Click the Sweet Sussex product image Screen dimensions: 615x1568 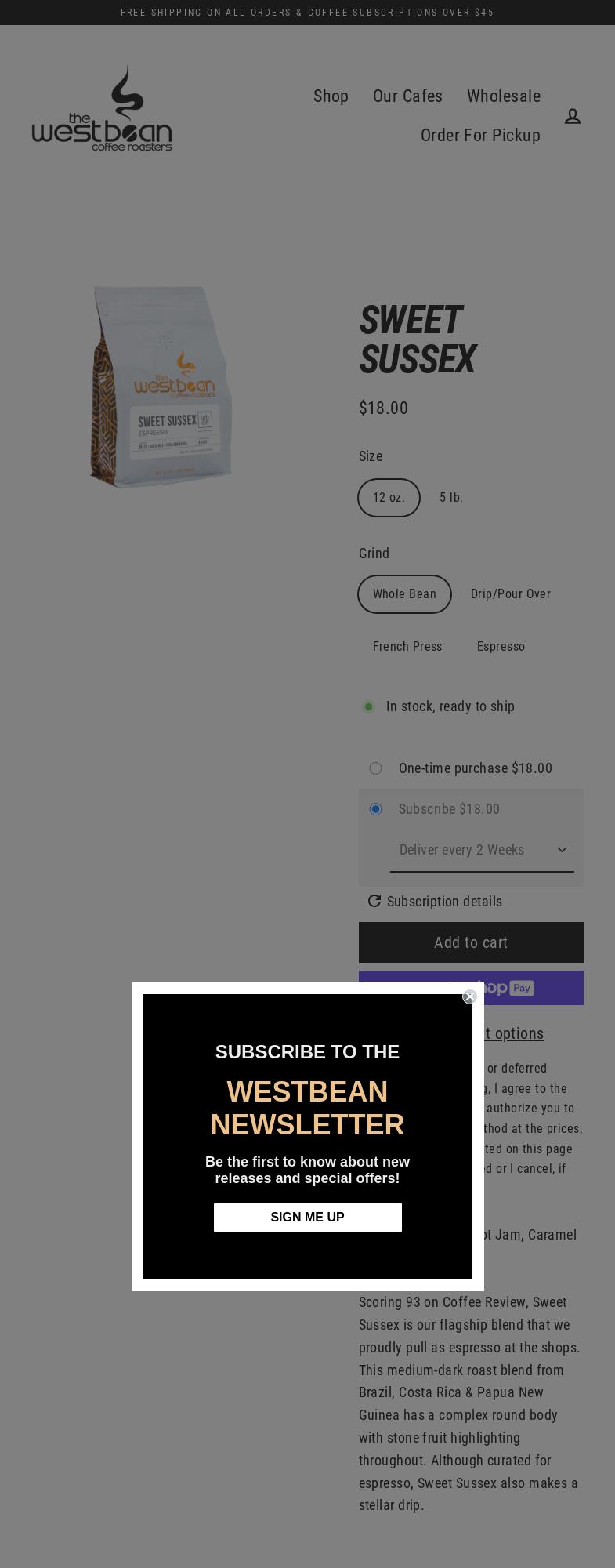[161, 387]
